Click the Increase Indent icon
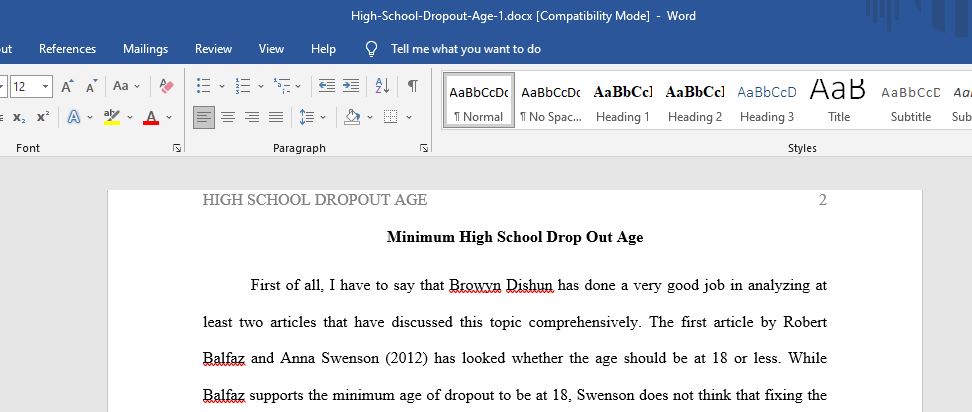This screenshot has height=412, width=972. point(351,86)
